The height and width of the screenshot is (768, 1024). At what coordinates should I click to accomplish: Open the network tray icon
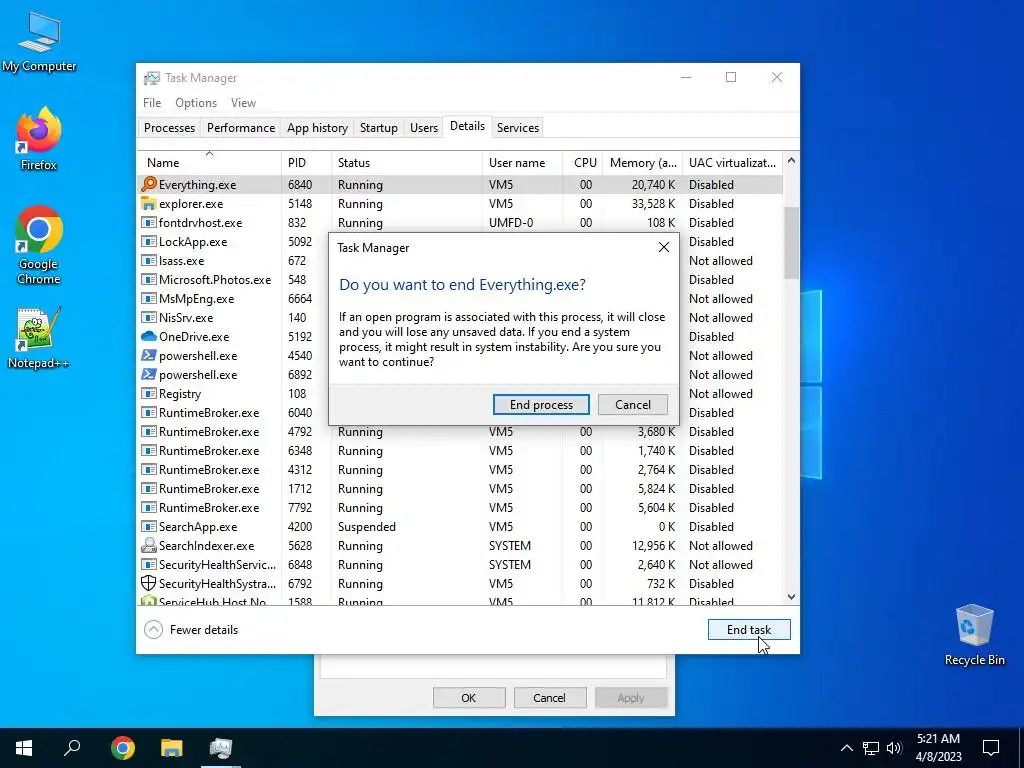point(871,748)
